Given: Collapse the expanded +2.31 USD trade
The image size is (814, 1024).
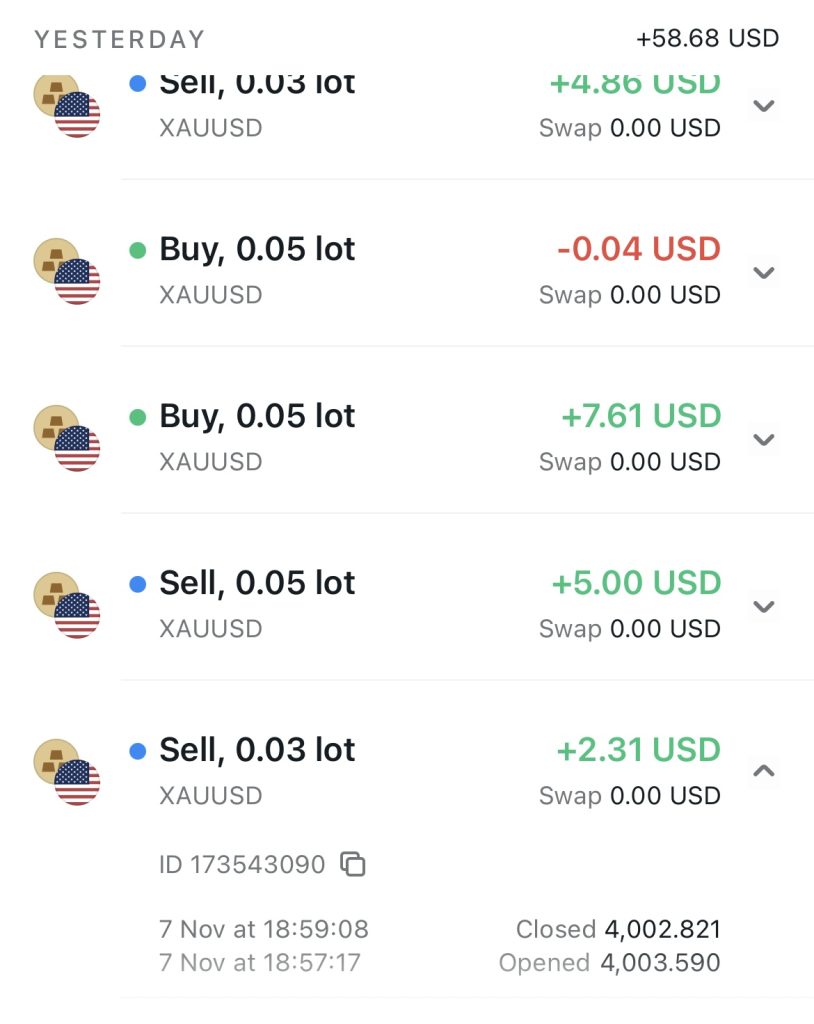Looking at the screenshot, I should click(764, 771).
